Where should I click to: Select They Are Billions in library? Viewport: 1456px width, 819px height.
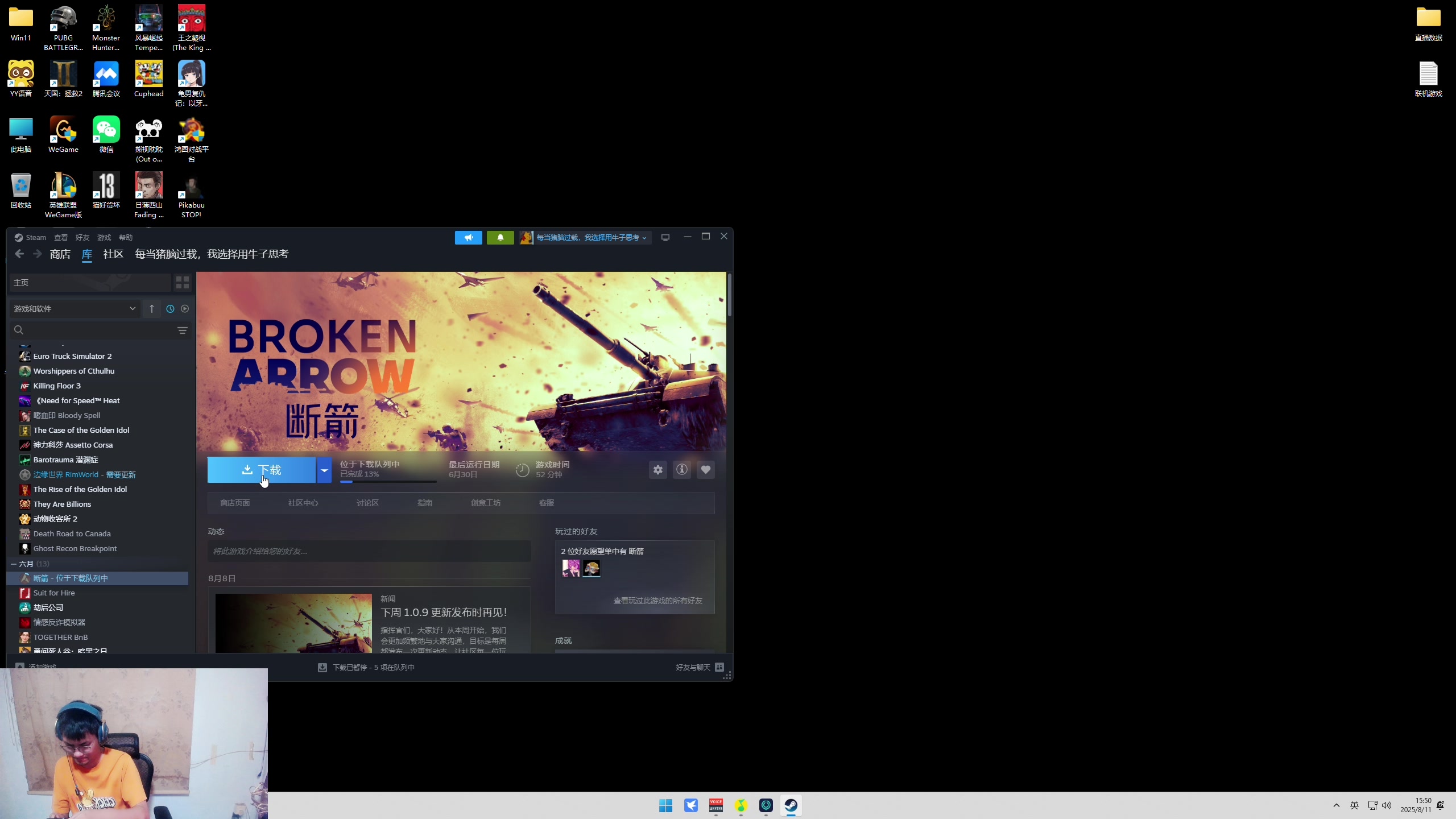pos(62,504)
